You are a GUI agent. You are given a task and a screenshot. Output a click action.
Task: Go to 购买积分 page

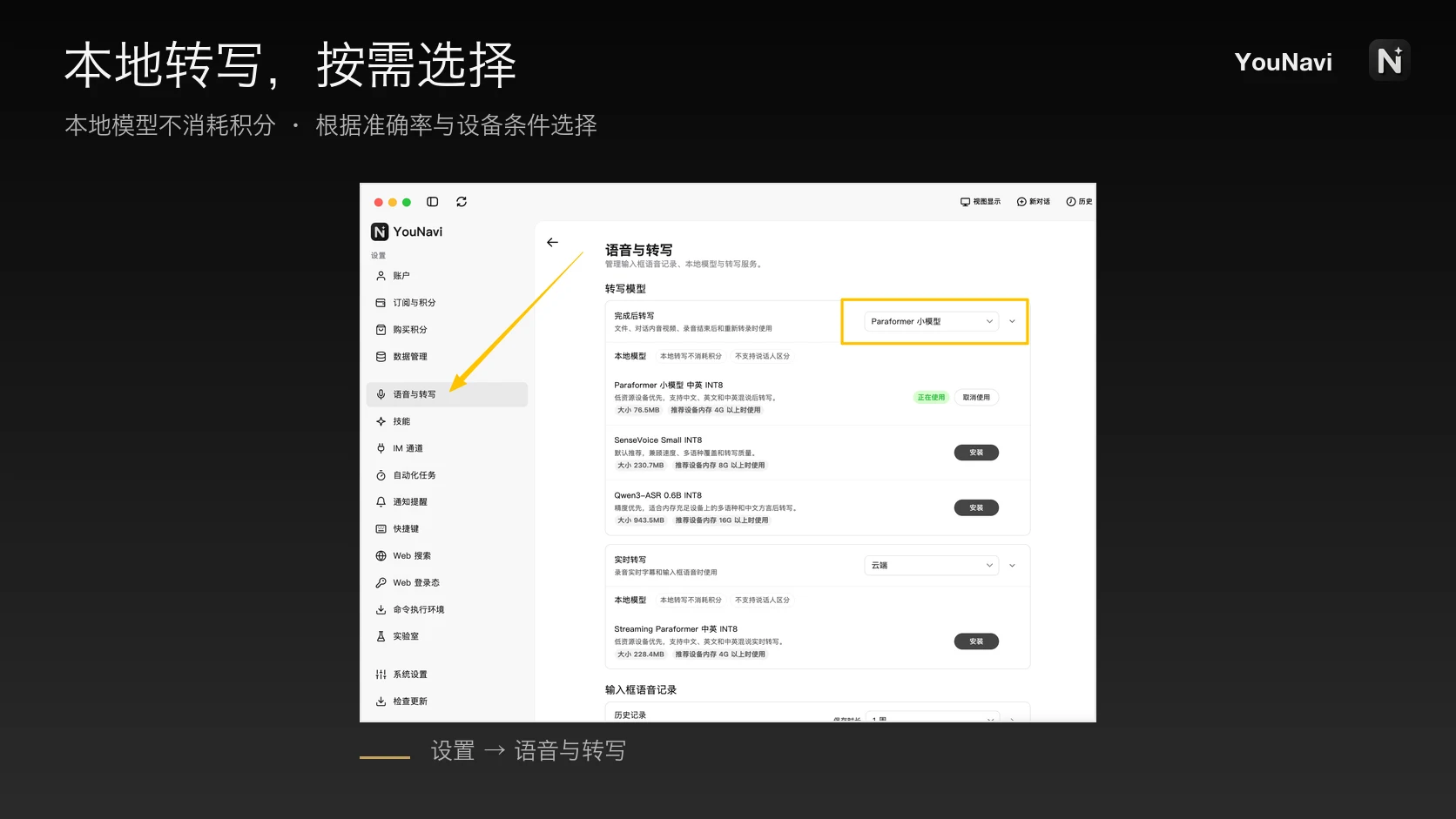[447, 330]
